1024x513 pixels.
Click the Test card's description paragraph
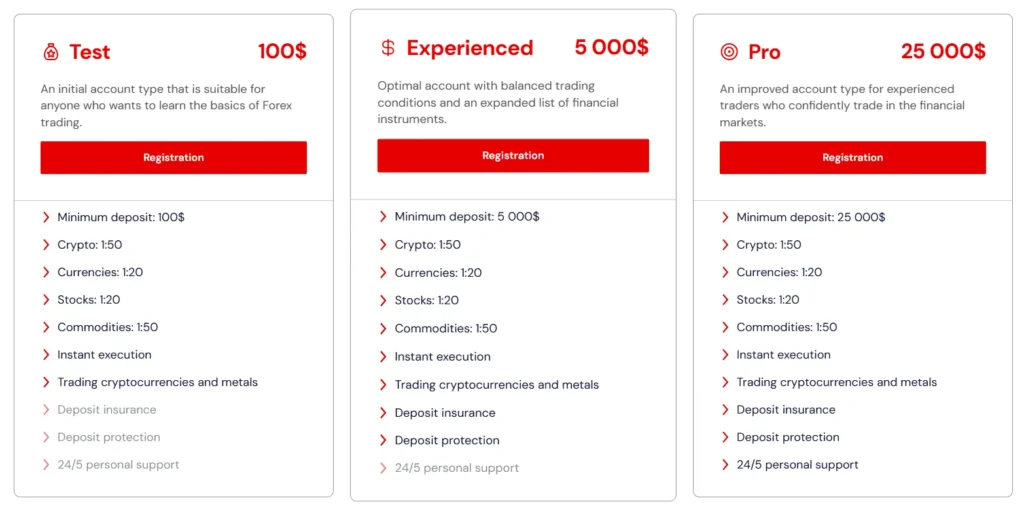click(166, 106)
